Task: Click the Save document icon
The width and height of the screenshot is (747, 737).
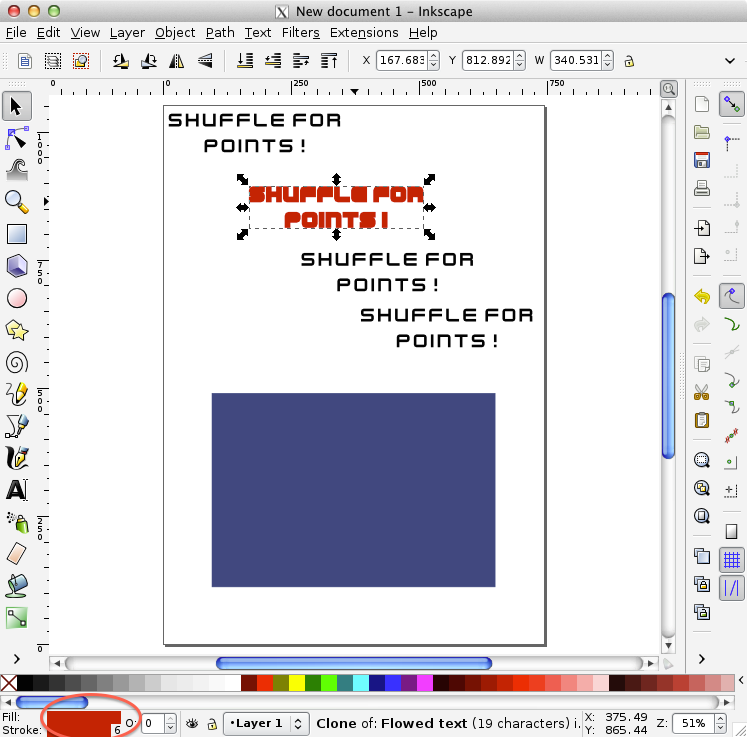Action: [702, 160]
